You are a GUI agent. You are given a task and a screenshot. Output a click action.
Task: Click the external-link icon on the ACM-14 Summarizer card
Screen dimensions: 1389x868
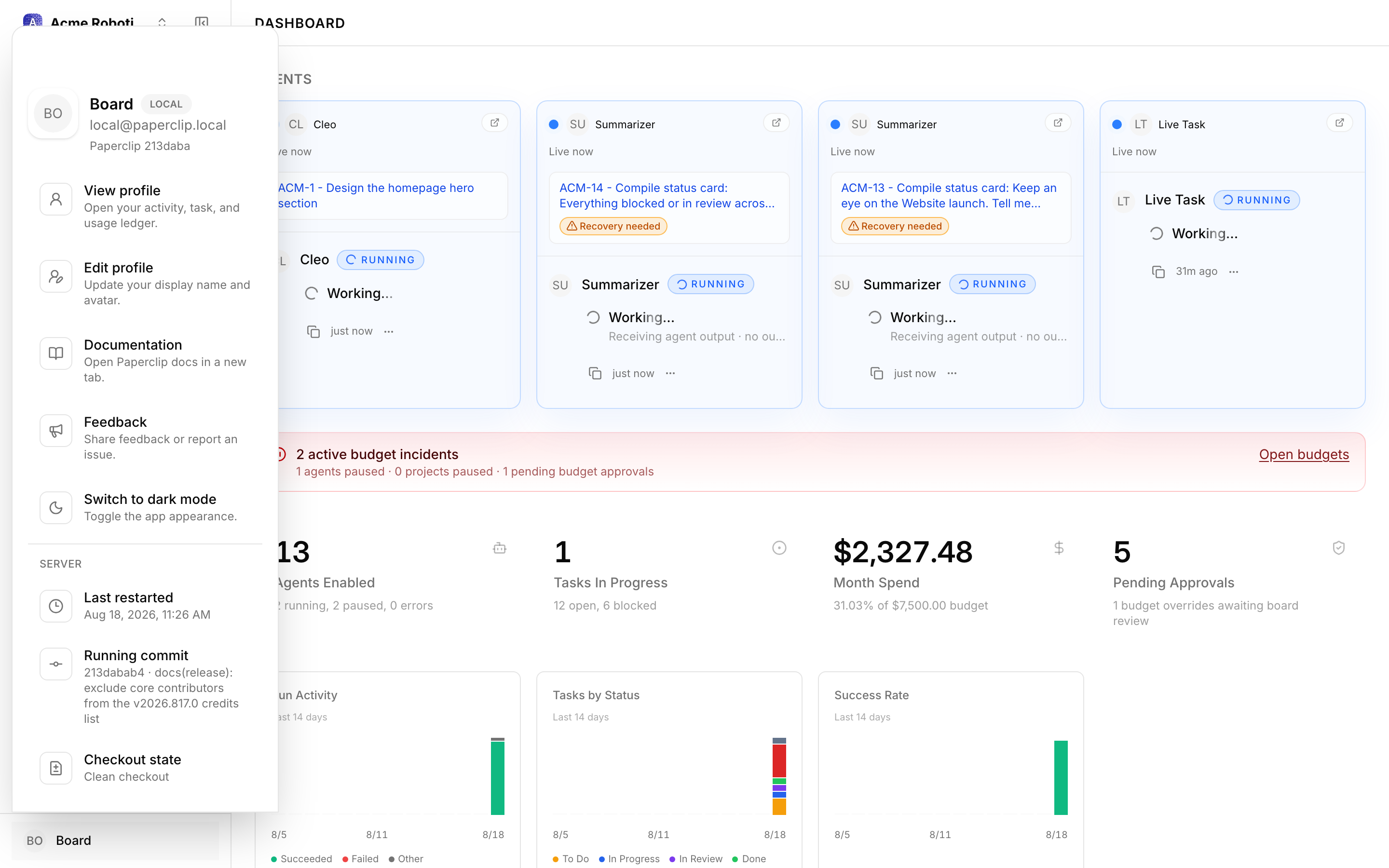[776, 123]
